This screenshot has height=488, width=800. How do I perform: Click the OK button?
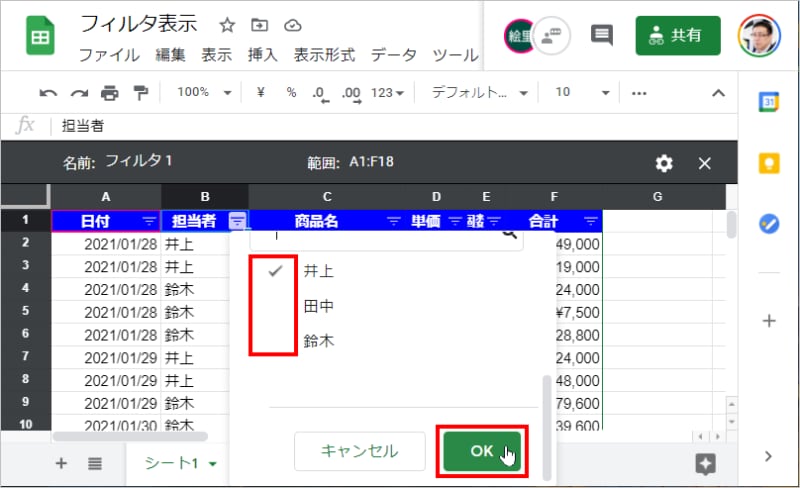482,451
